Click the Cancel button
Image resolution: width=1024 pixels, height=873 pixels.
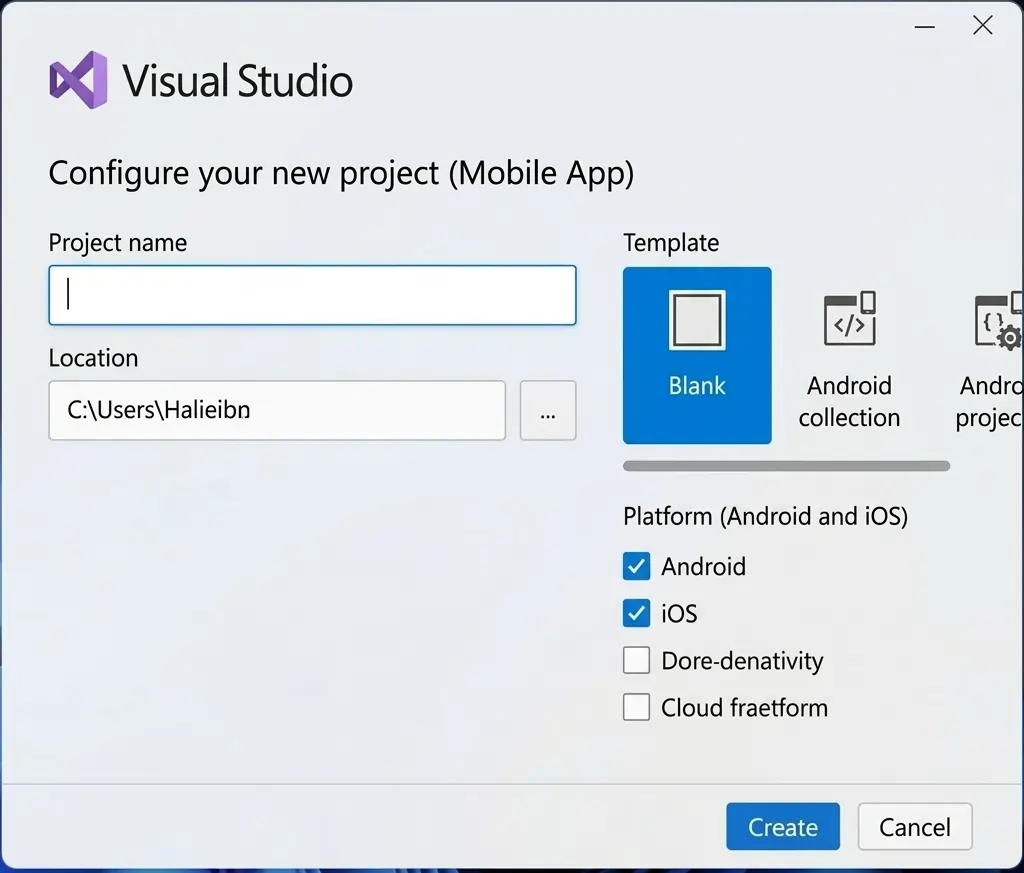point(914,827)
